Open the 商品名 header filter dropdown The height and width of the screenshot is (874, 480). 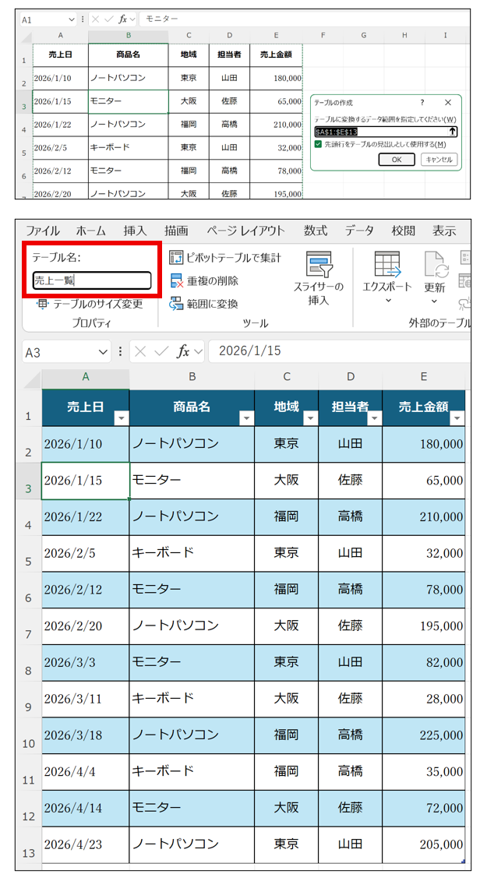tap(246, 419)
